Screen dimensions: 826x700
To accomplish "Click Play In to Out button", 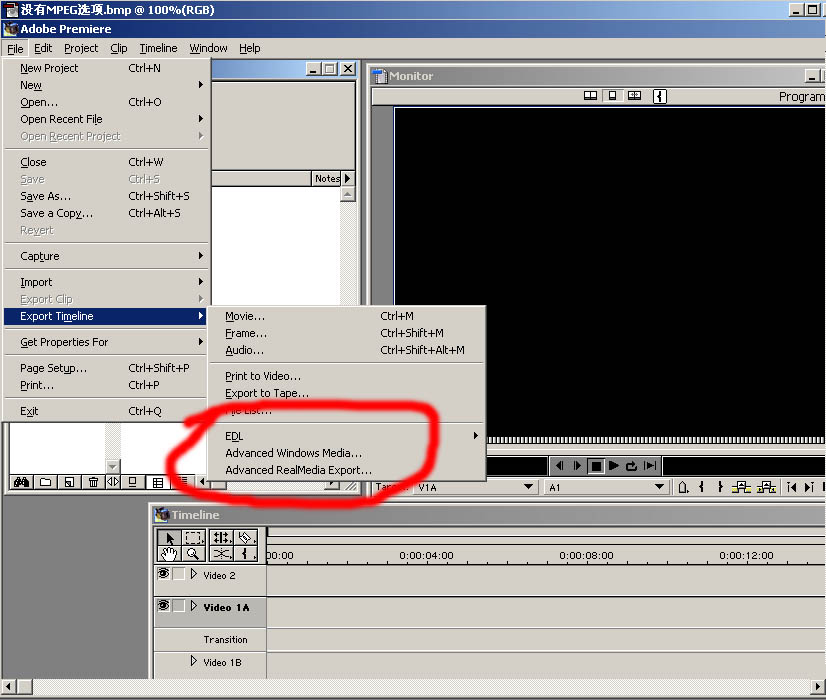I will (651, 466).
